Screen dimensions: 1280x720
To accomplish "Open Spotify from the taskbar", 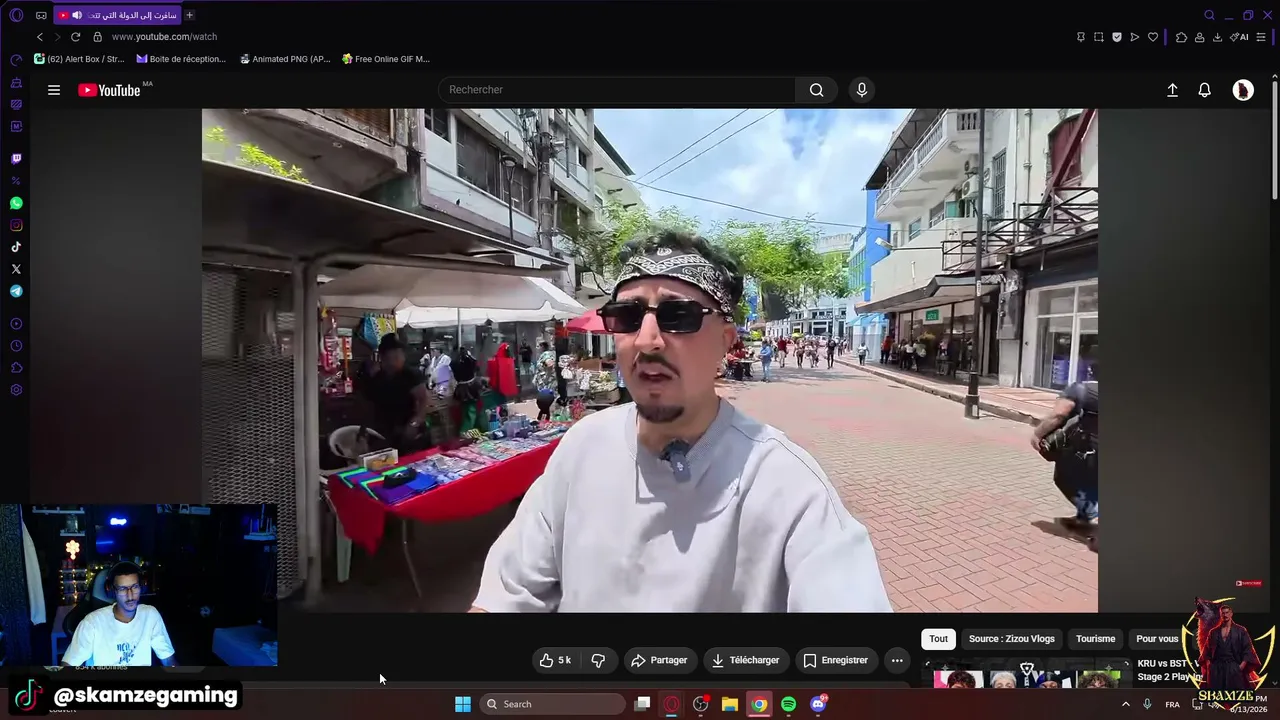I will pos(789,704).
